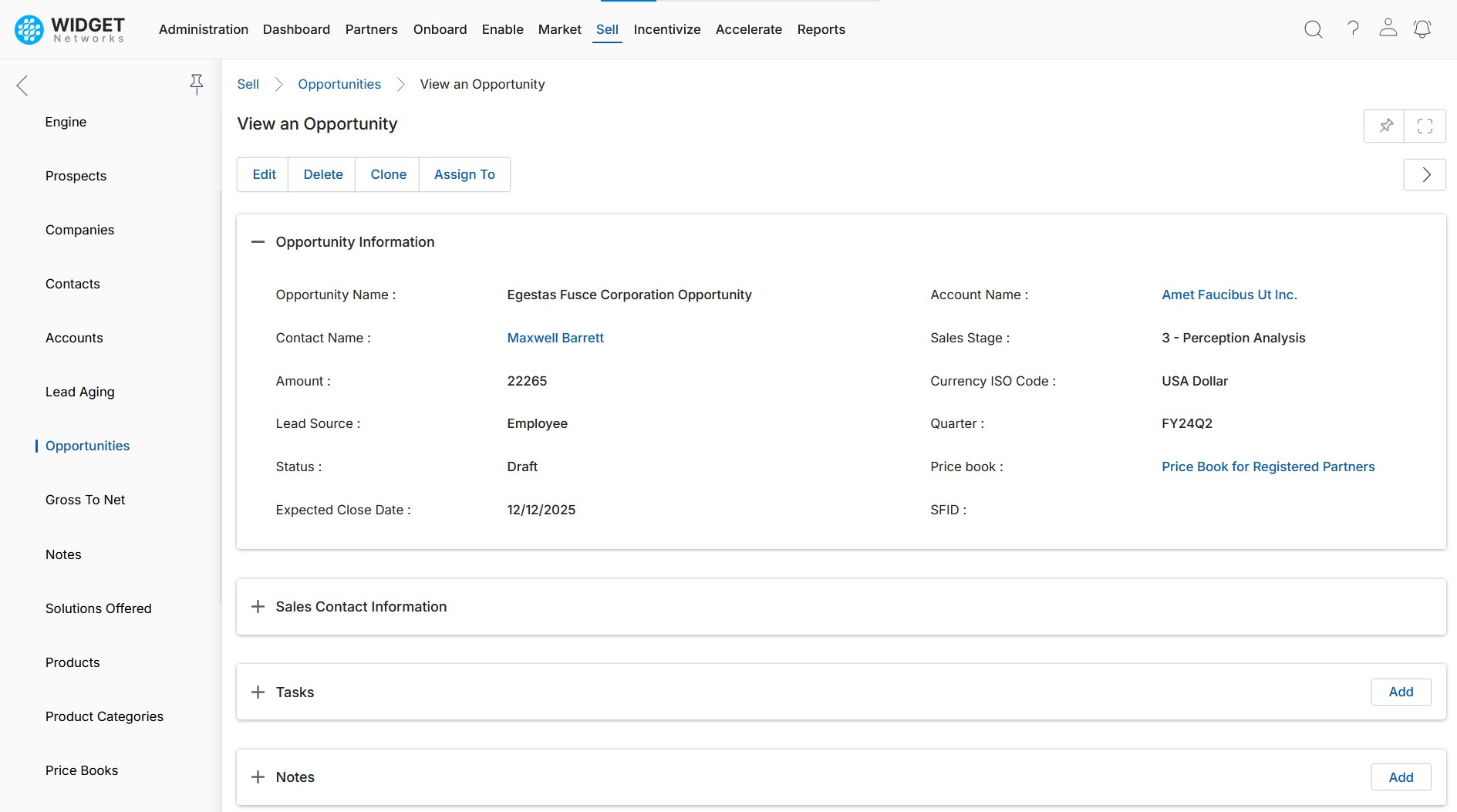1457x812 pixels.
Task: Open the user profile icon
Action: (1388, 29)
